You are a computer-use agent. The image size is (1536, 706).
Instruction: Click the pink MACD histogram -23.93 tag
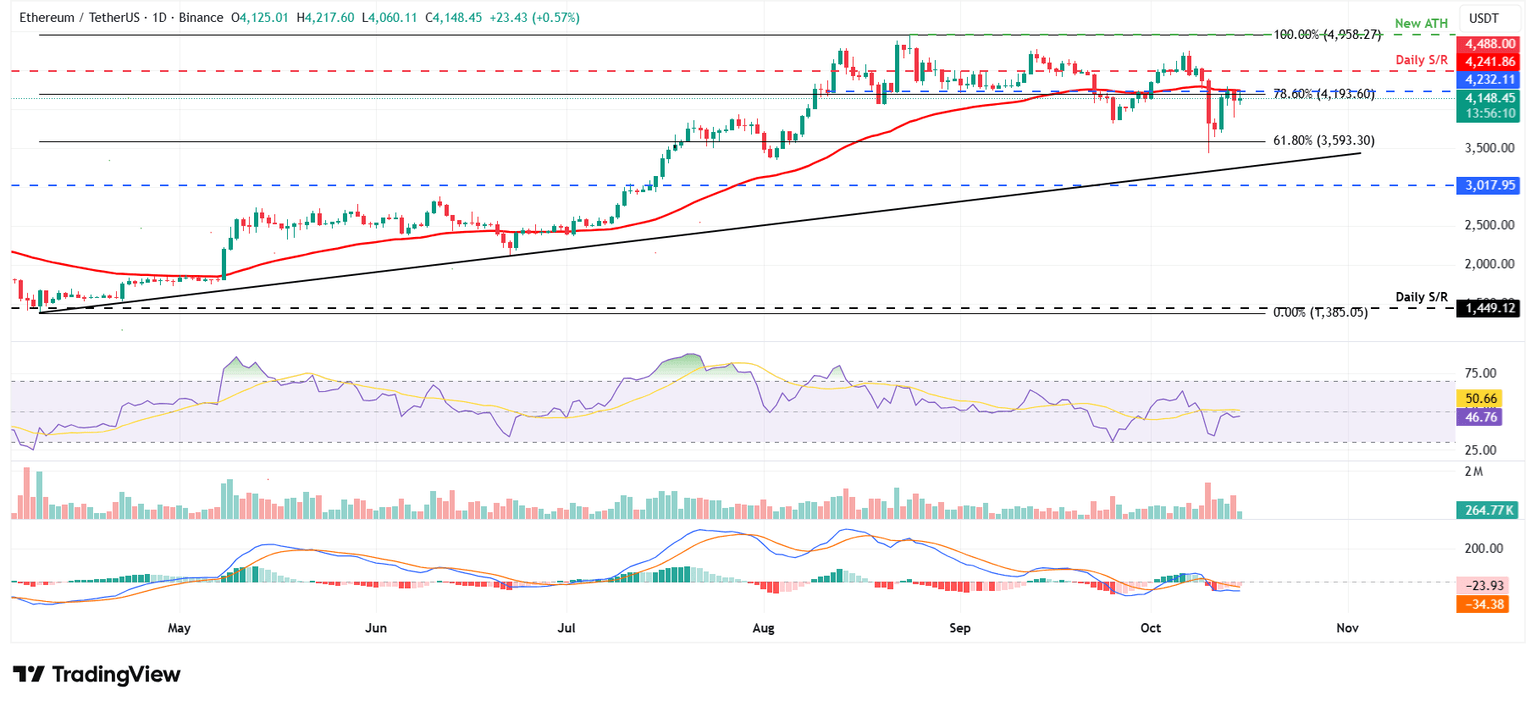tap(1490, 586)
